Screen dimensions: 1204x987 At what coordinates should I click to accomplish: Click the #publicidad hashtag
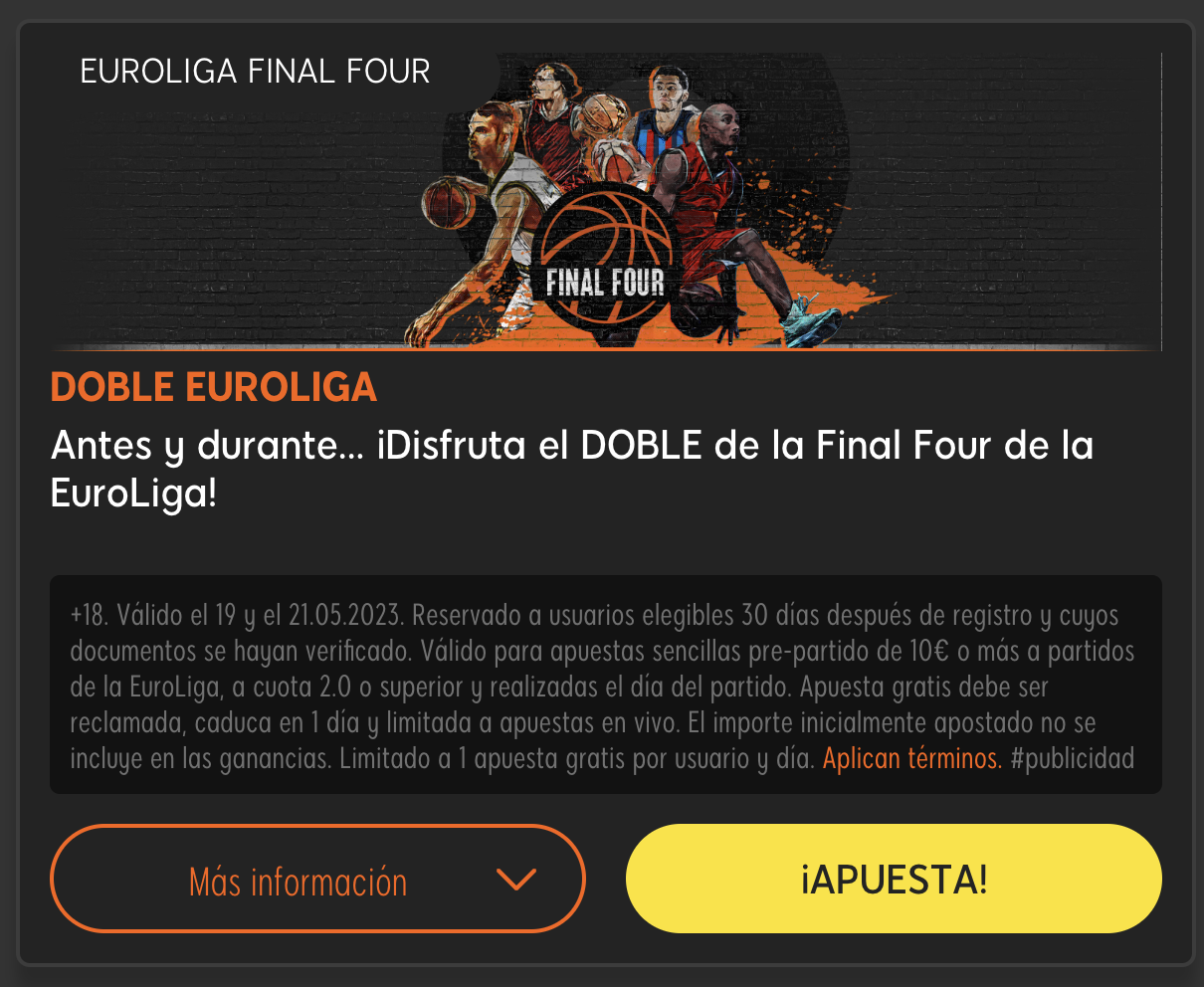1072,759
